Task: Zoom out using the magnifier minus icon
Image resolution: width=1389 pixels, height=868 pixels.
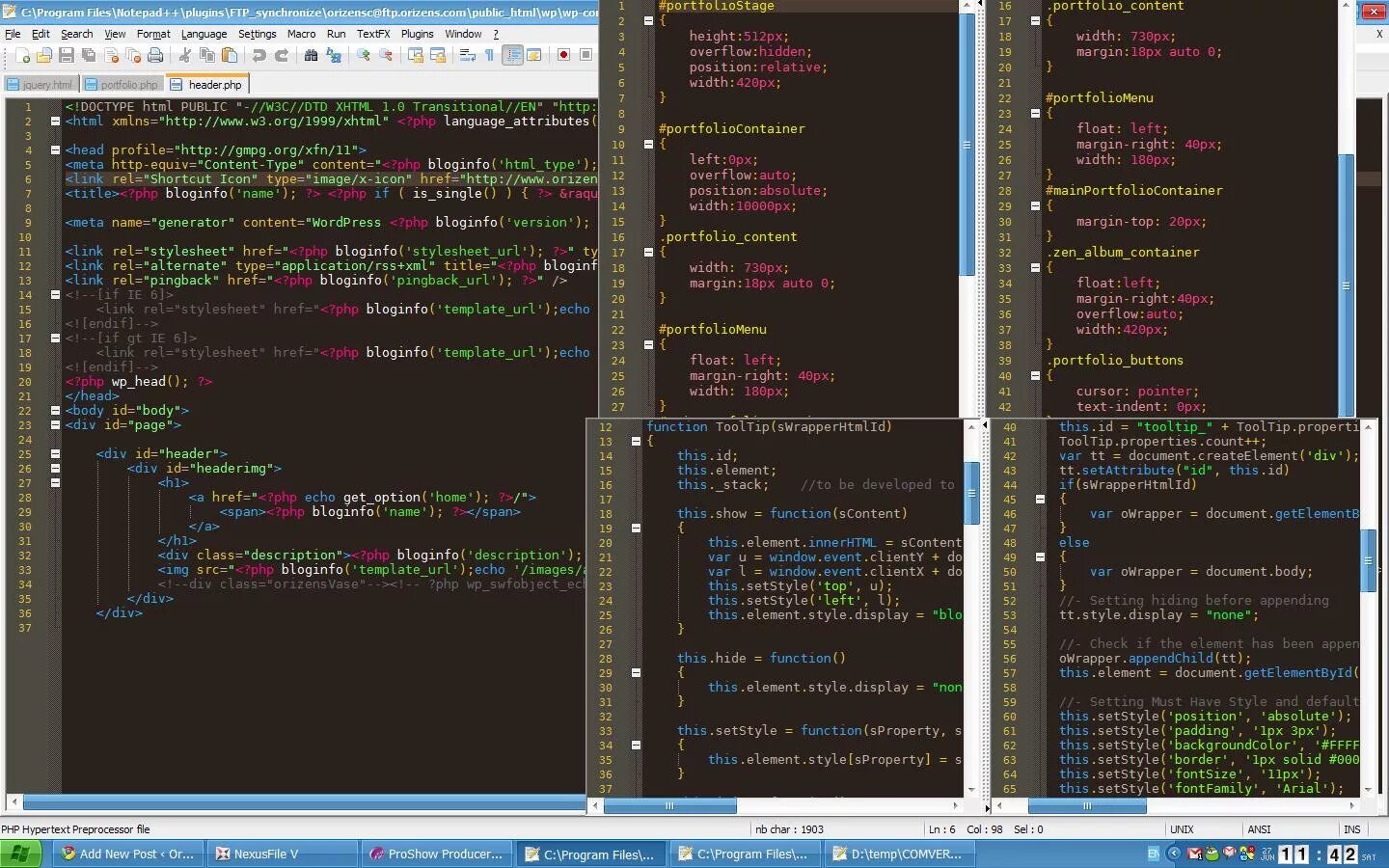Action: pos(386,55)
